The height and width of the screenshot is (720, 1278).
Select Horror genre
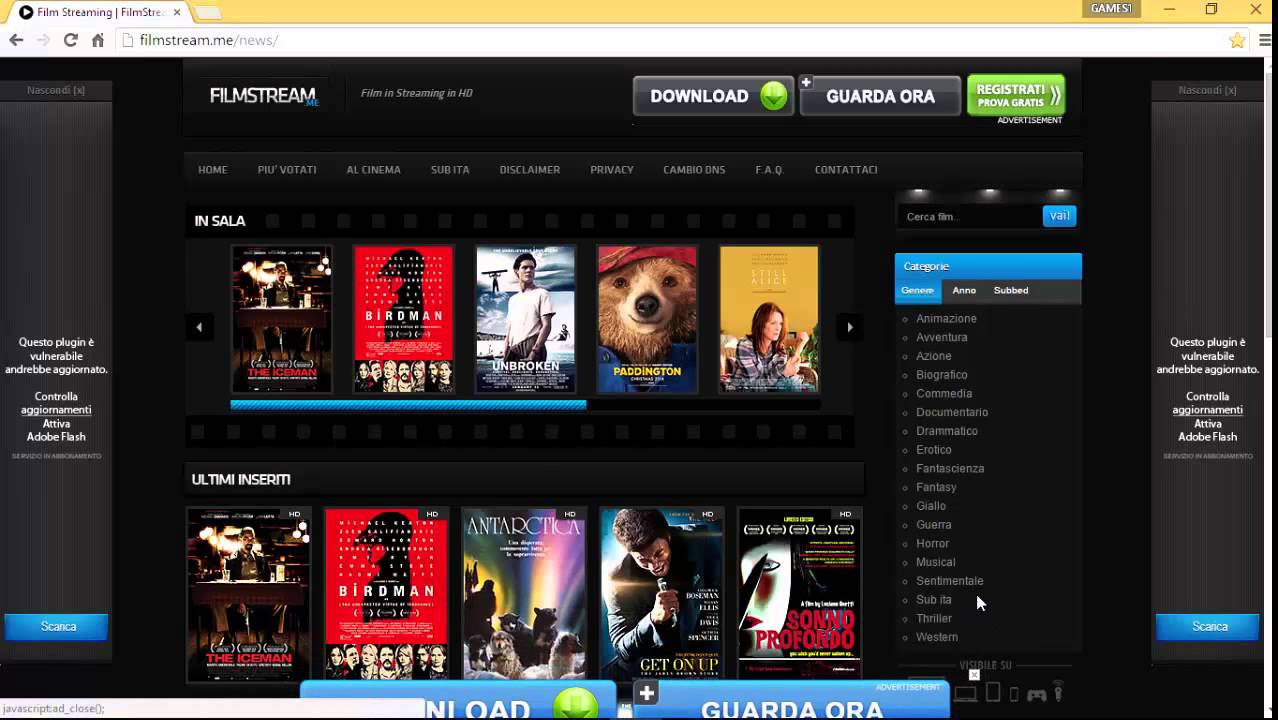point(933,544)
